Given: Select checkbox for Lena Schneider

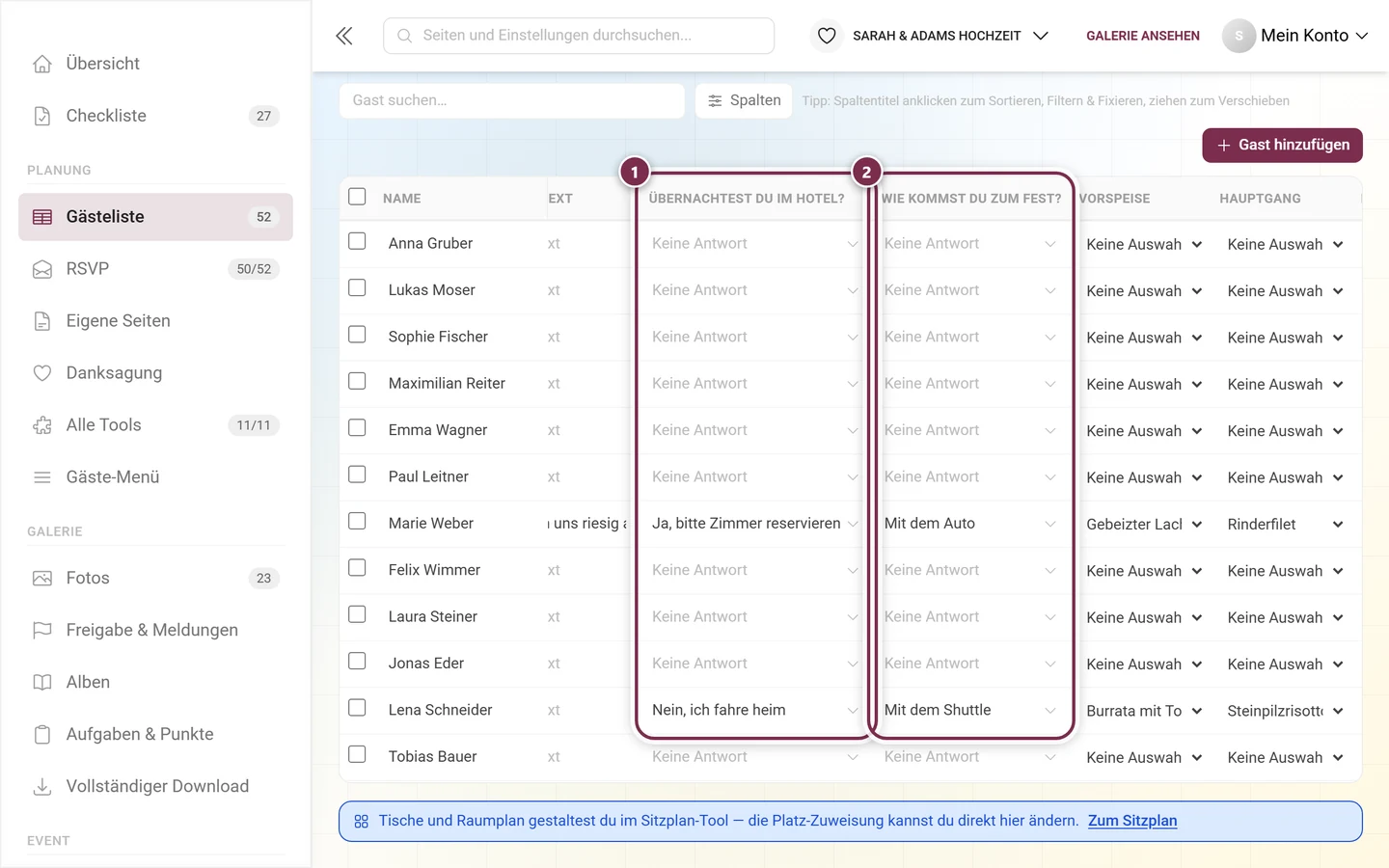Looking at the screenshot, I should pos(357,708).
